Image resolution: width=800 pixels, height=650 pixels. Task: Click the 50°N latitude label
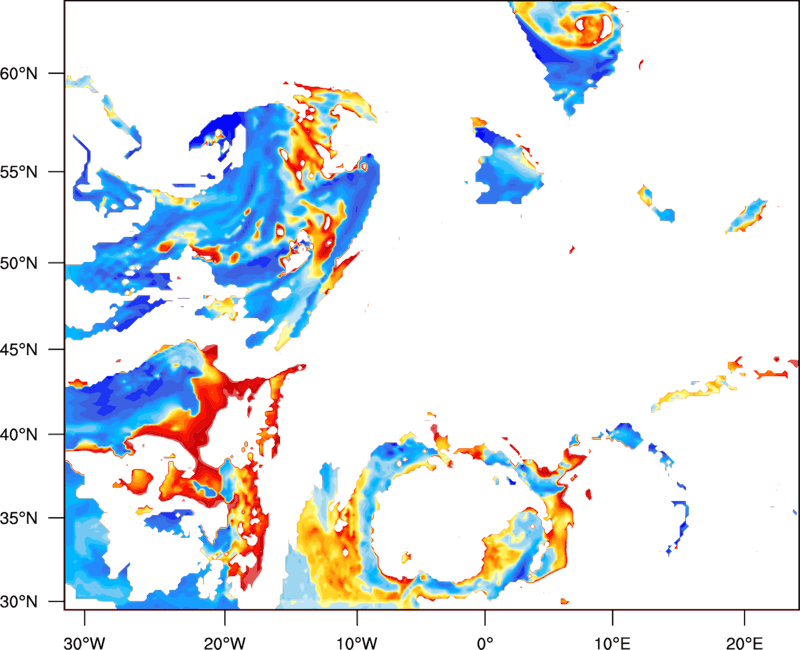pyautogui.click(x=19, y=263)
